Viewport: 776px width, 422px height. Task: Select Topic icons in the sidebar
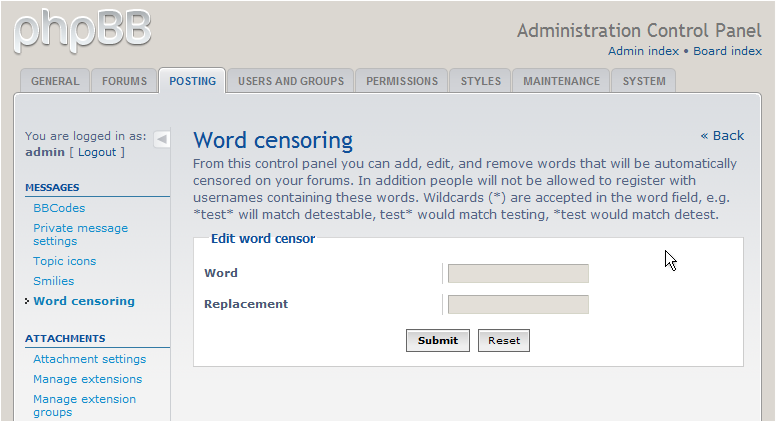64,261
